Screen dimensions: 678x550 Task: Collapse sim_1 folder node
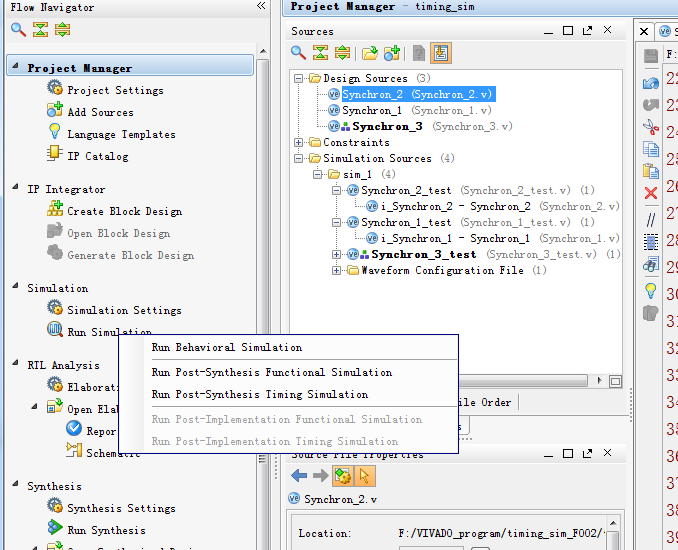coord(317,174)
